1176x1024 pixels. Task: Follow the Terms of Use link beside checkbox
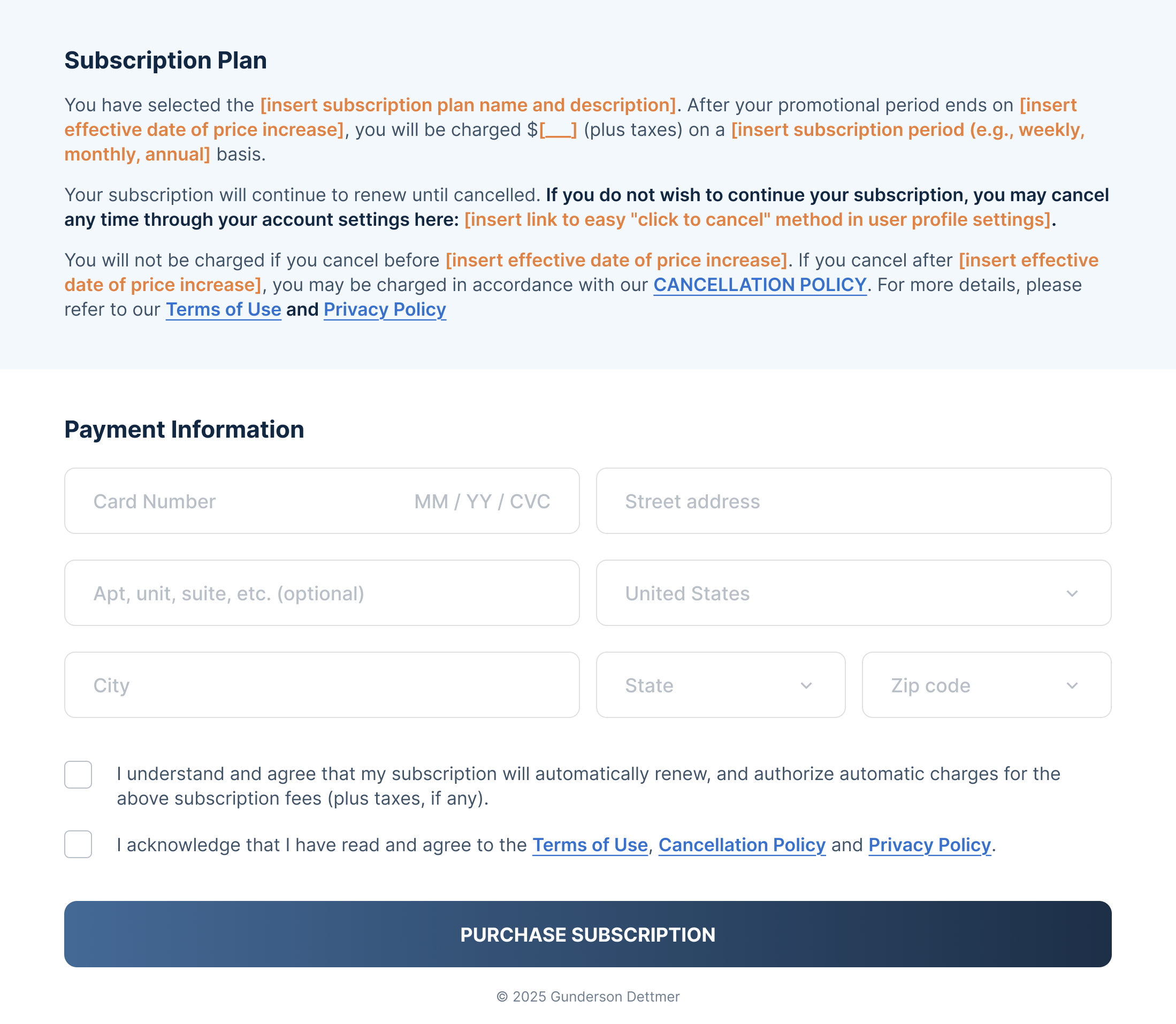coord(590,845)
